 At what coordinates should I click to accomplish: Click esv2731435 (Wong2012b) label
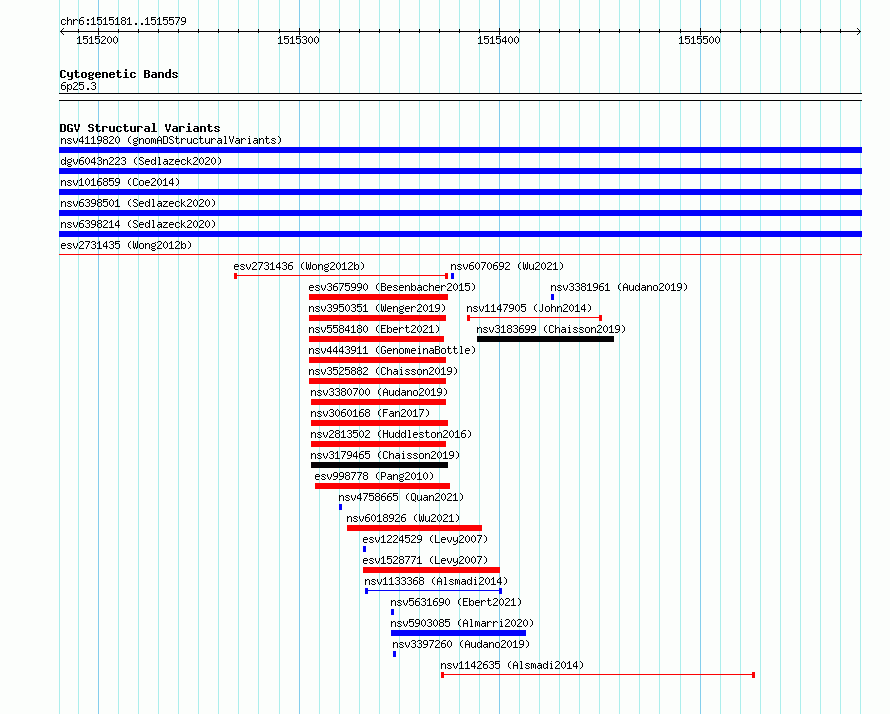[126, 245]
